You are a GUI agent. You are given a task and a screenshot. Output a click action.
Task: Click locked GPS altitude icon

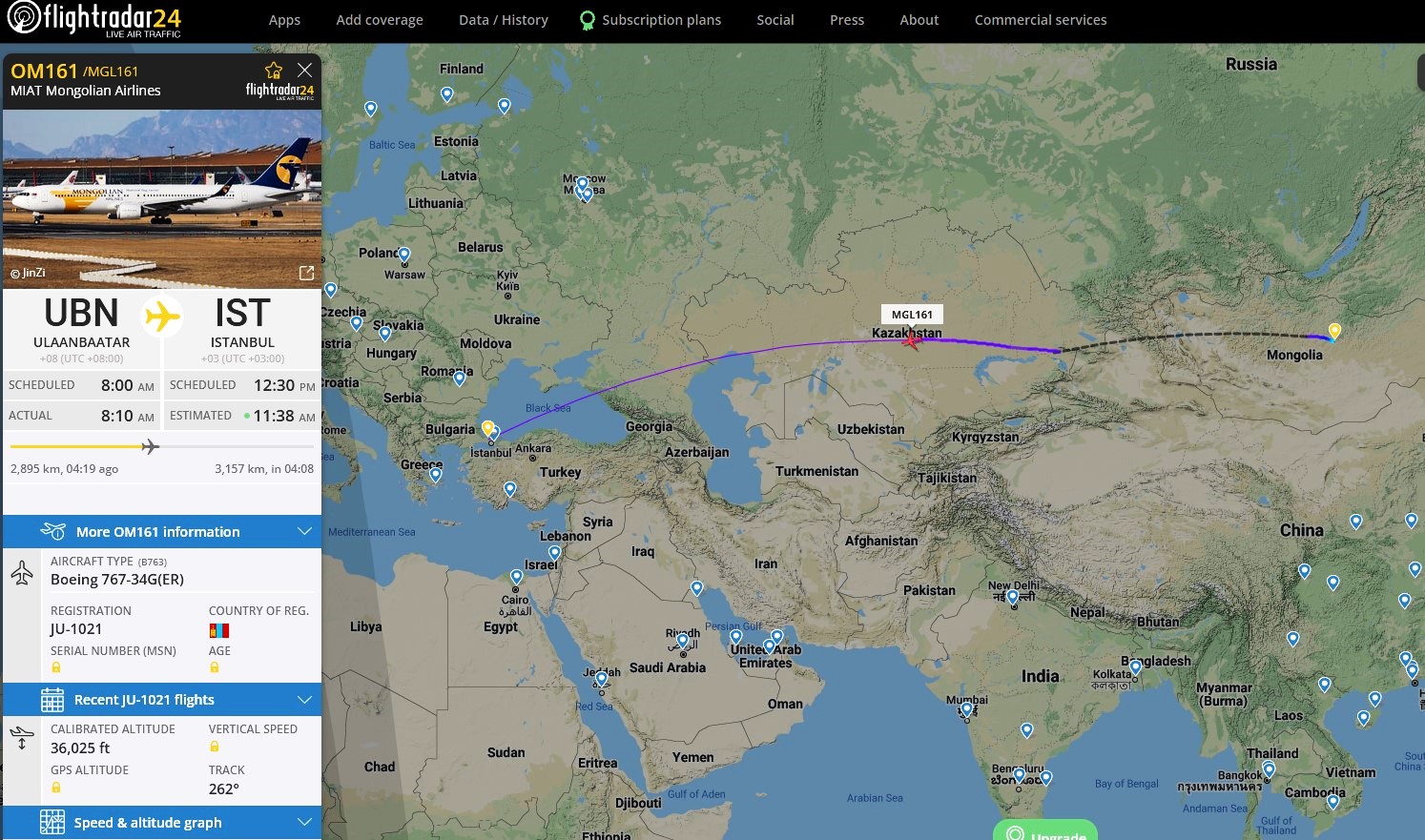click(56, 788)
